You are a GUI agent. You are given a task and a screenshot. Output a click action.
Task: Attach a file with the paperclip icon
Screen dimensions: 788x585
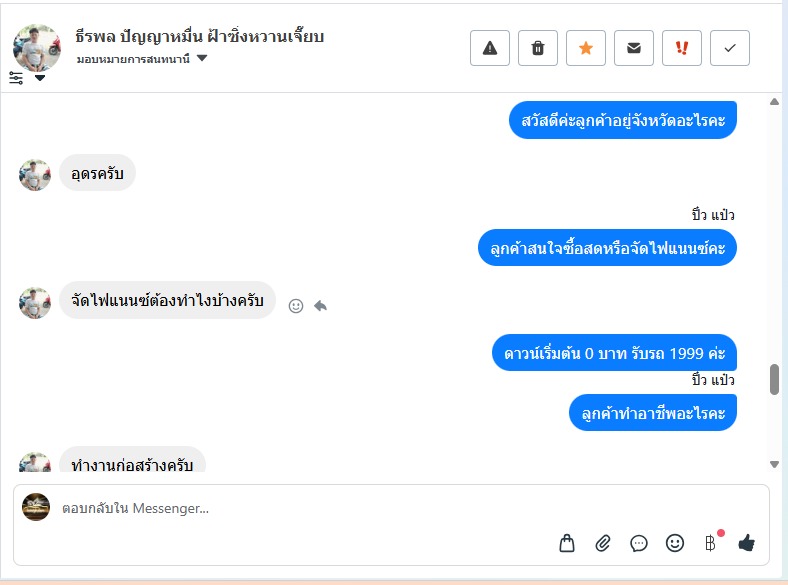click(x=603, y=543)
